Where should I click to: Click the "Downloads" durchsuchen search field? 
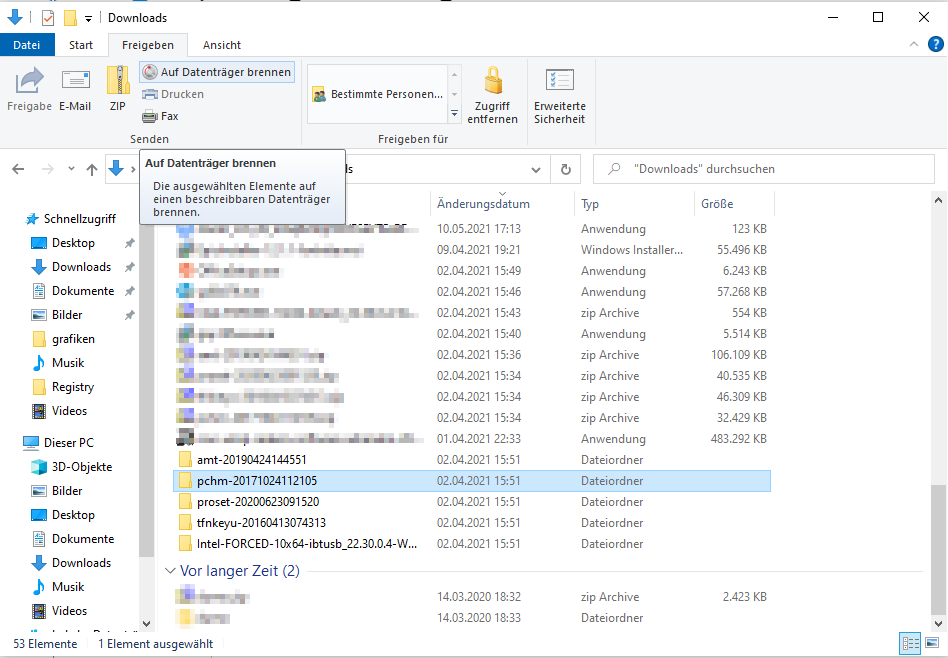pyautogui.click(x=764, y=169)
